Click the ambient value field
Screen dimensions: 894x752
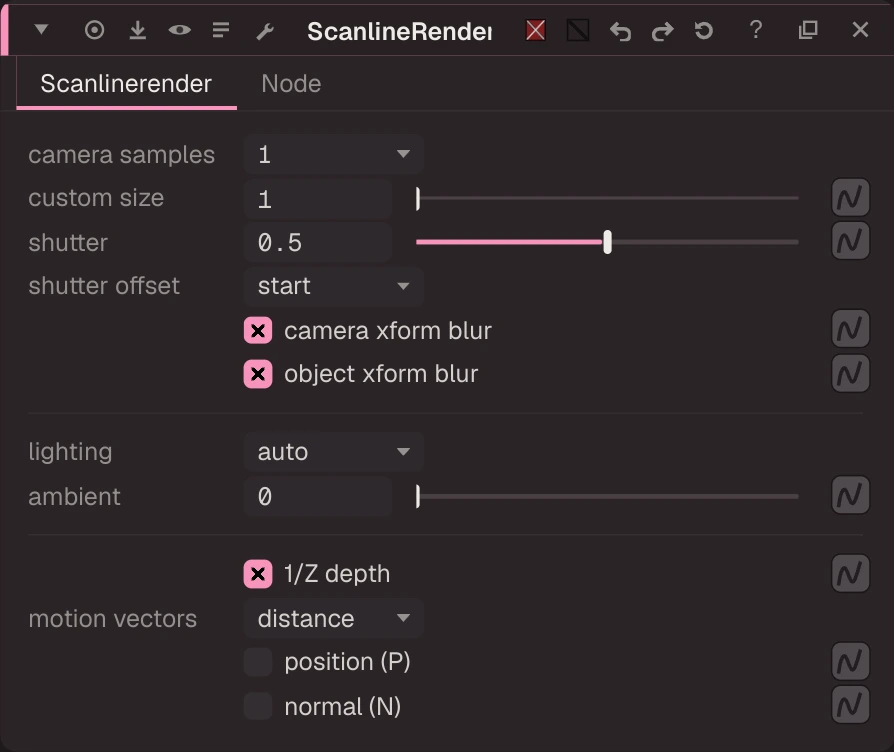click(318, 497)
